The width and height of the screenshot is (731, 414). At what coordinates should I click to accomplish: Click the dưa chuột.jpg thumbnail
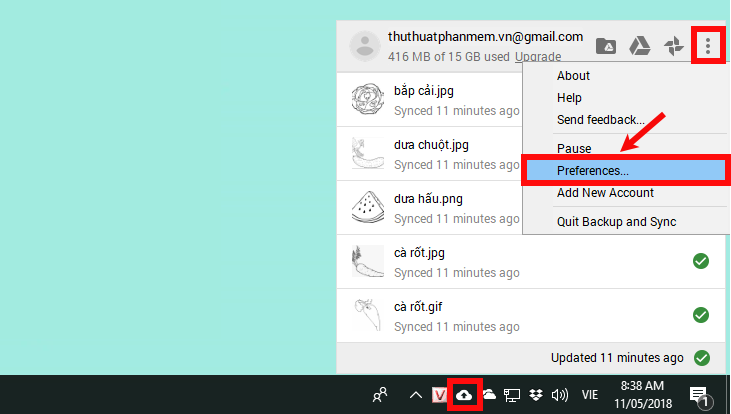click(368, 153)
